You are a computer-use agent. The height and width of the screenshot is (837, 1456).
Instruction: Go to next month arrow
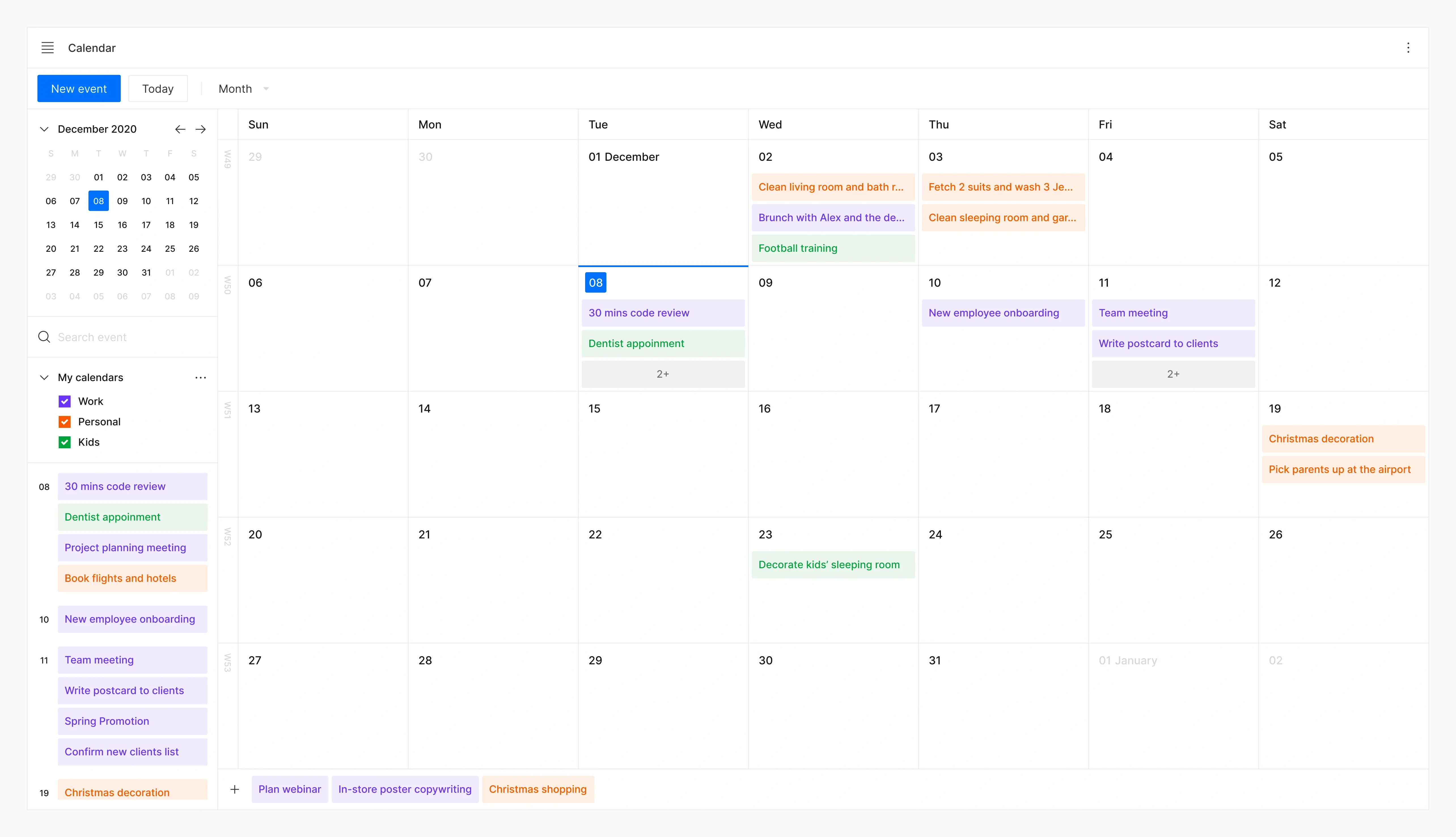pyautogui.click(x=200, y=129)
